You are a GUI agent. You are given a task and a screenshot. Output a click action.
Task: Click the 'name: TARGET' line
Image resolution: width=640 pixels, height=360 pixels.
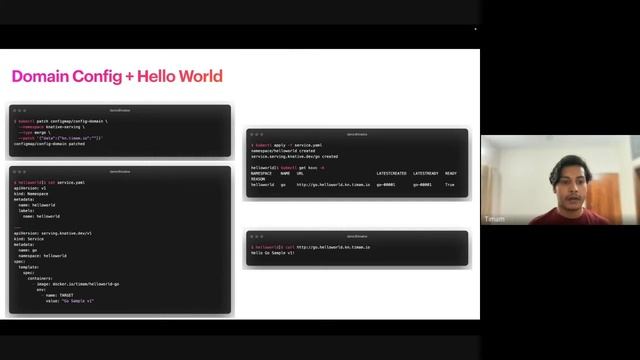point(57,295)
